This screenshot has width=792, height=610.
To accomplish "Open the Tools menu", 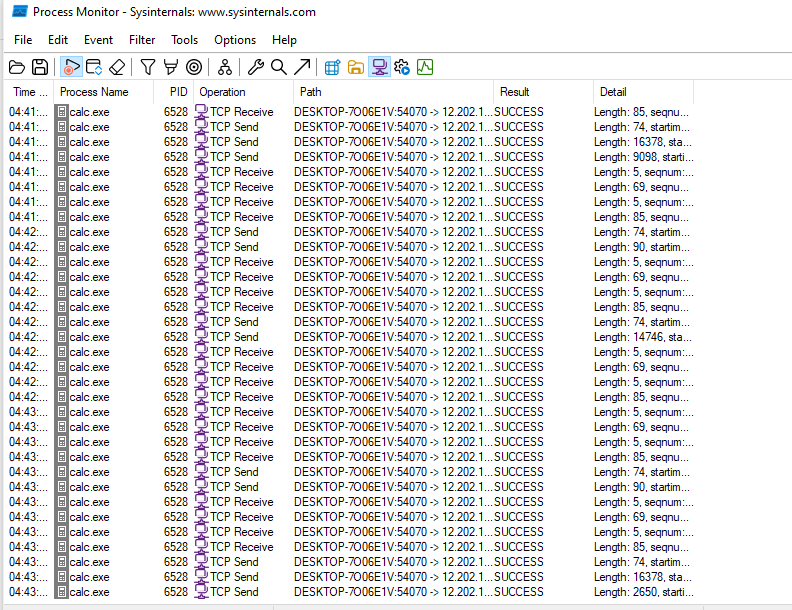I will pos(184,40).
